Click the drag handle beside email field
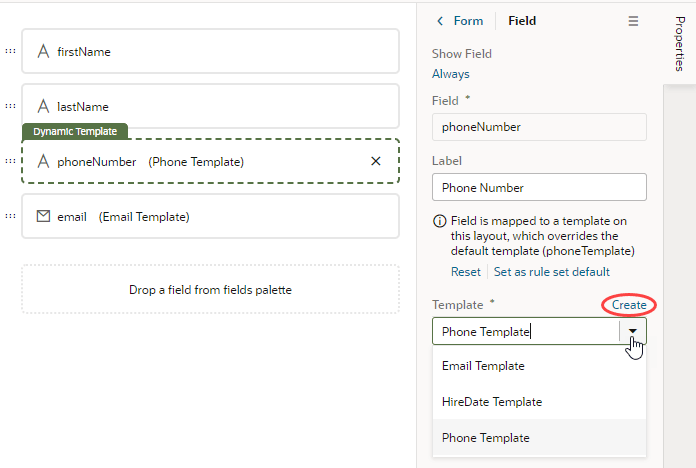The height and width of the screenshot is (468, 696). click(x=10, y=216)
